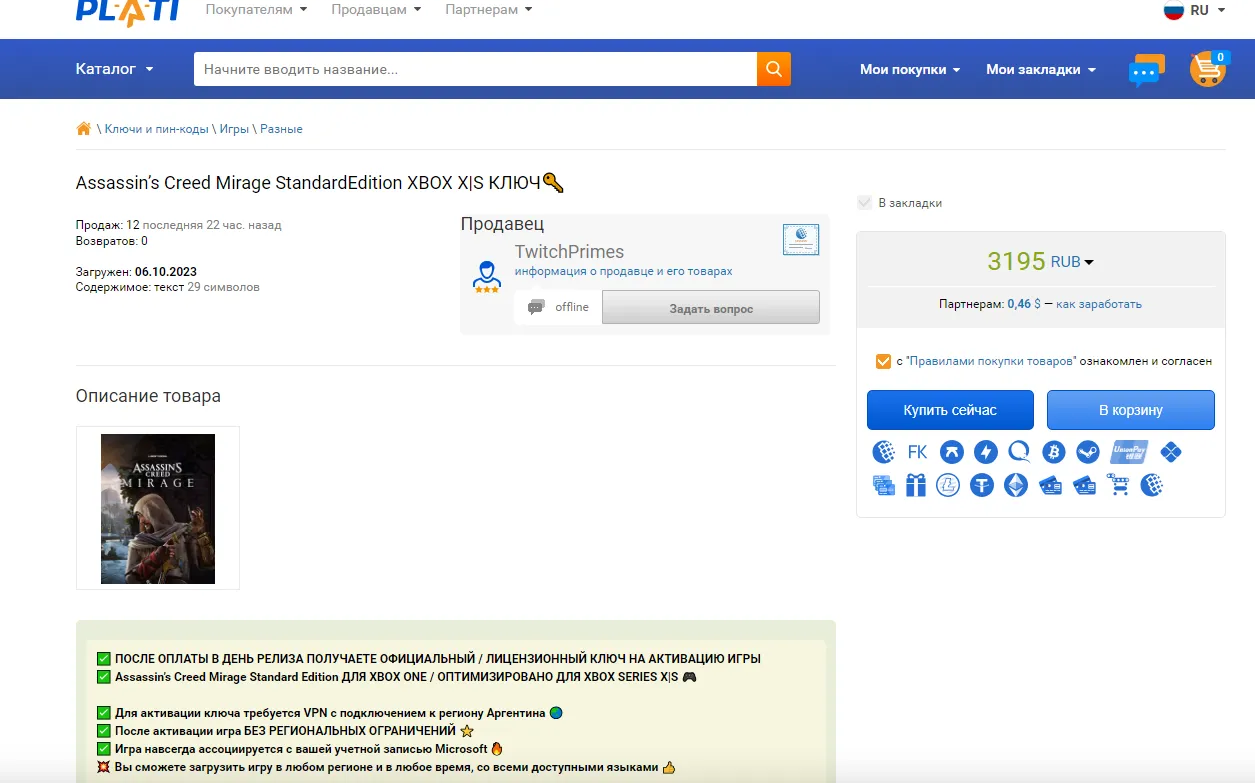This screenshot has height=783, width=1255.
Task: Select the shopping cart payment icon
Action: point(1118,486)
